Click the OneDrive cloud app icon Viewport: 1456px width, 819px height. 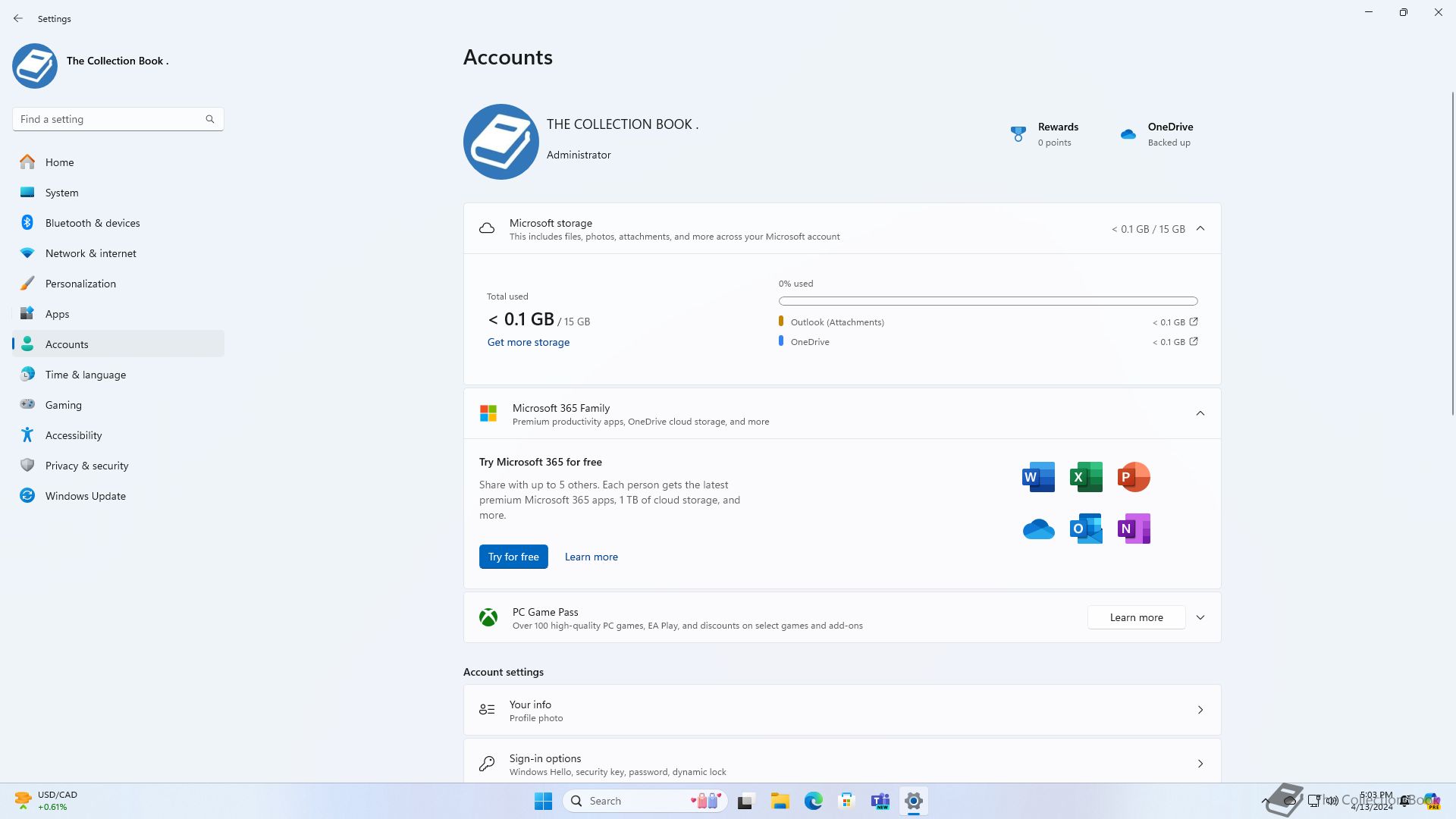tap(1038, 529)
